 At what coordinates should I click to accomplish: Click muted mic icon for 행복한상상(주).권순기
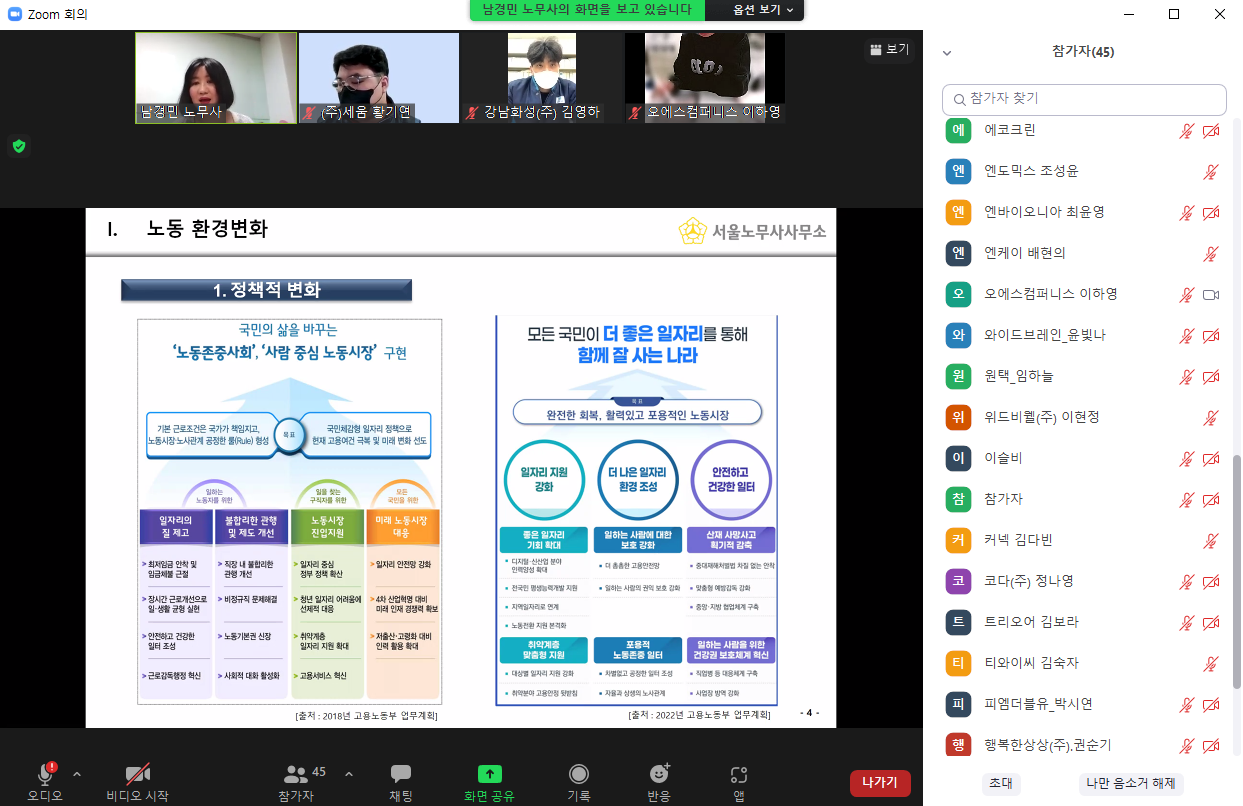pos(1187,745)
